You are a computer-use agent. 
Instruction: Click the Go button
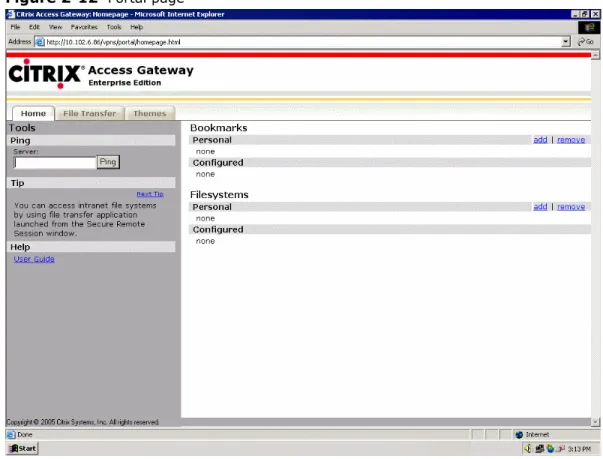point(586,42)
